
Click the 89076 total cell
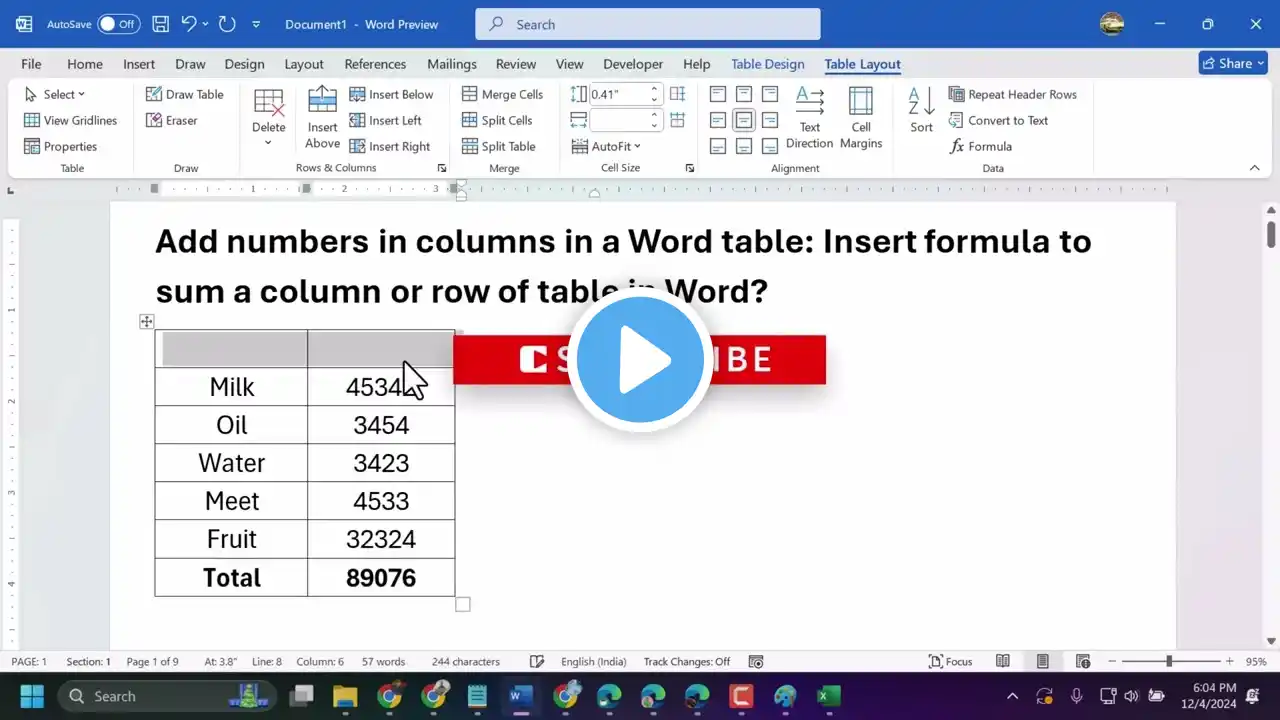coord(381,578)
